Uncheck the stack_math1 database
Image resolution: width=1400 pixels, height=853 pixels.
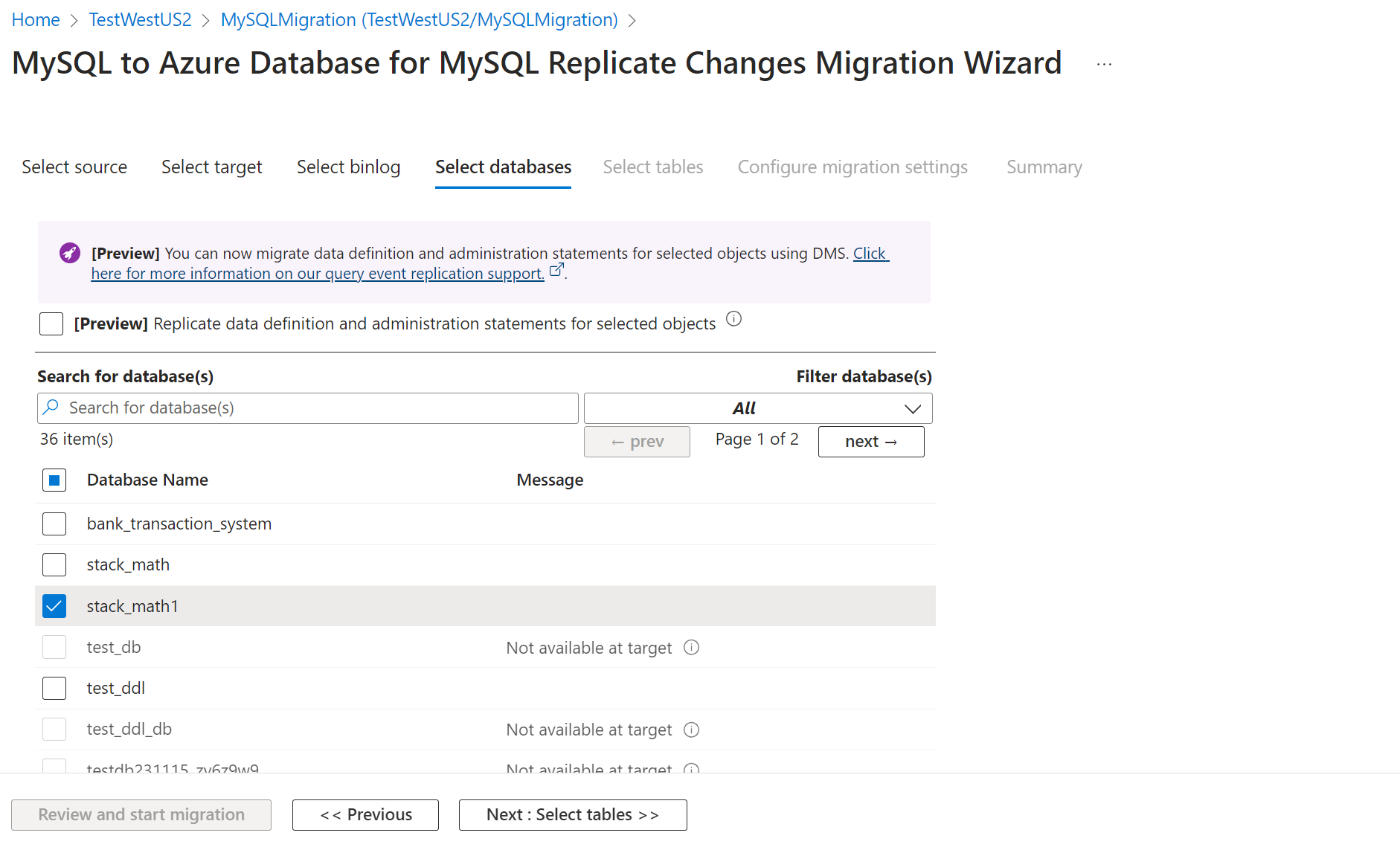coord(54,606)
